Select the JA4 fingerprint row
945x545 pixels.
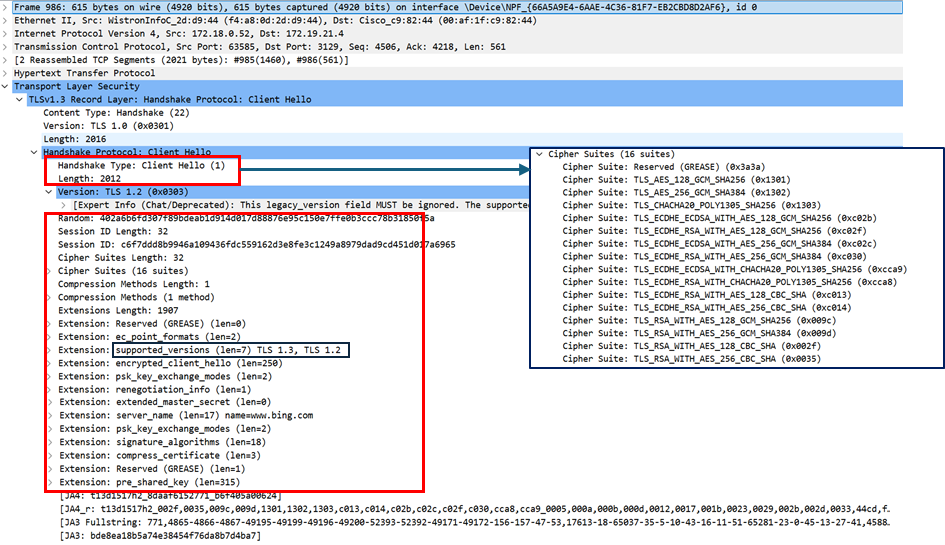(171, 496)
